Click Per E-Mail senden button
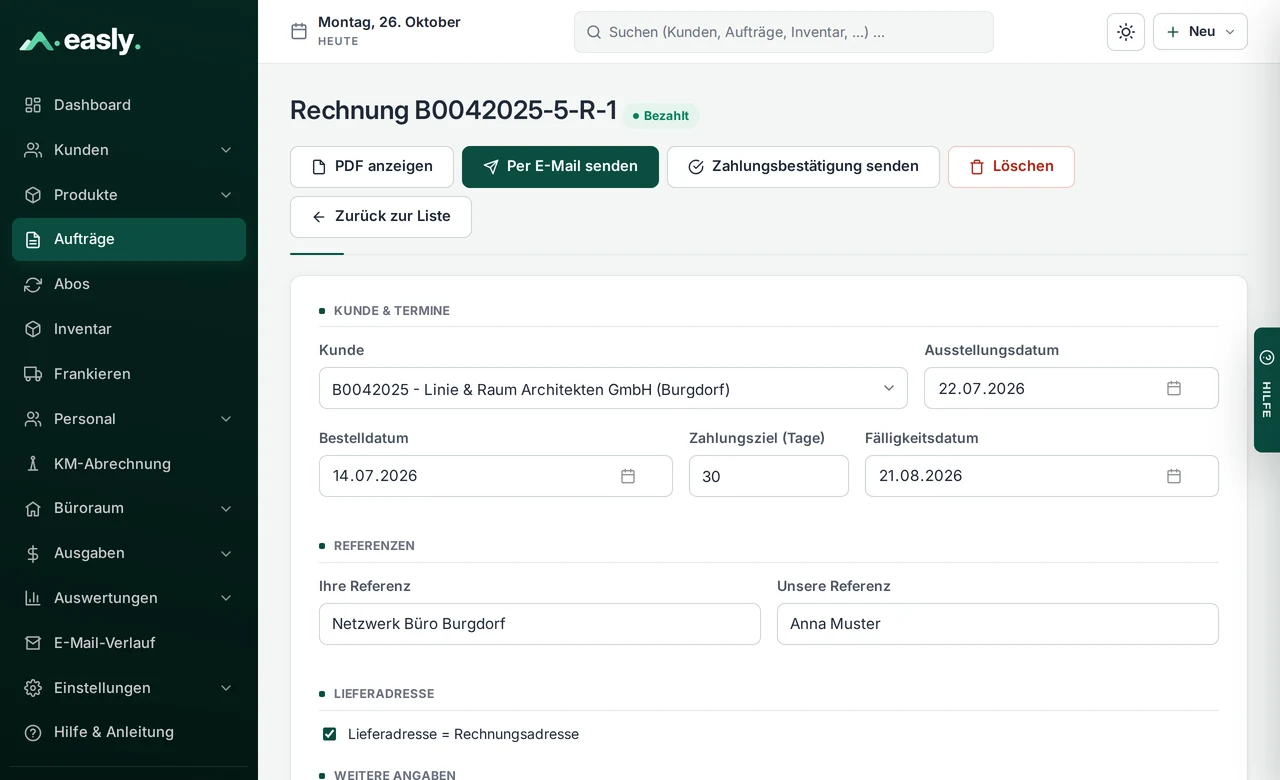The image size is (1280, 780). (x=560, y=167)
